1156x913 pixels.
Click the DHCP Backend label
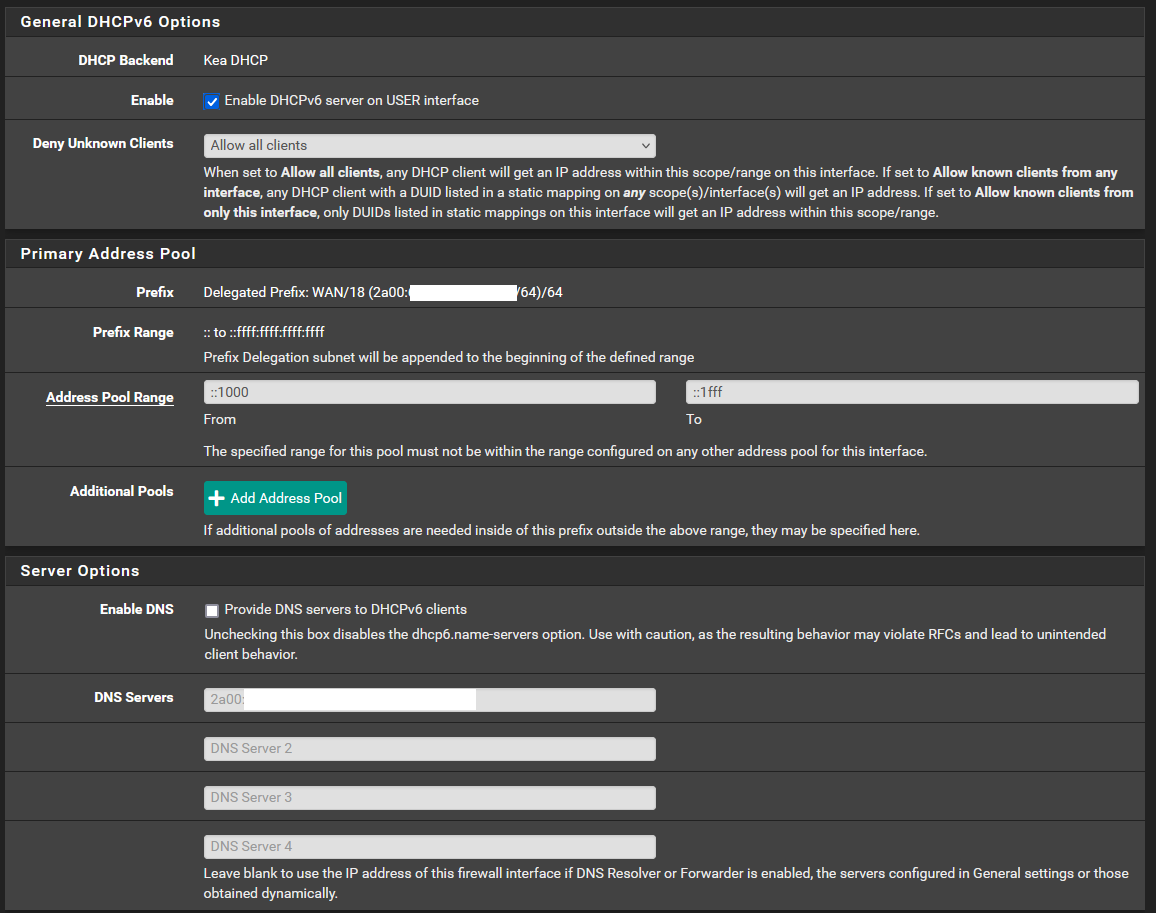point(126,60)
